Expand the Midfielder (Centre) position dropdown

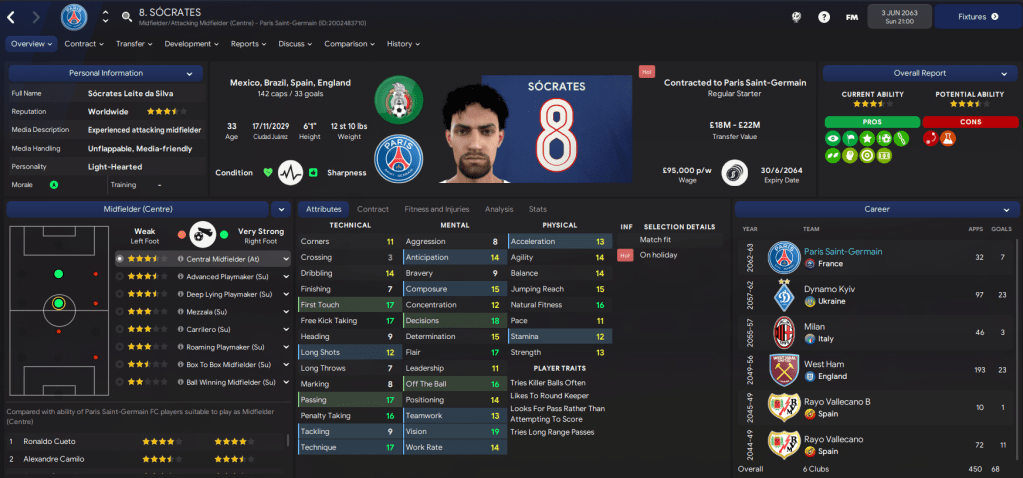(x=281, y=209)
